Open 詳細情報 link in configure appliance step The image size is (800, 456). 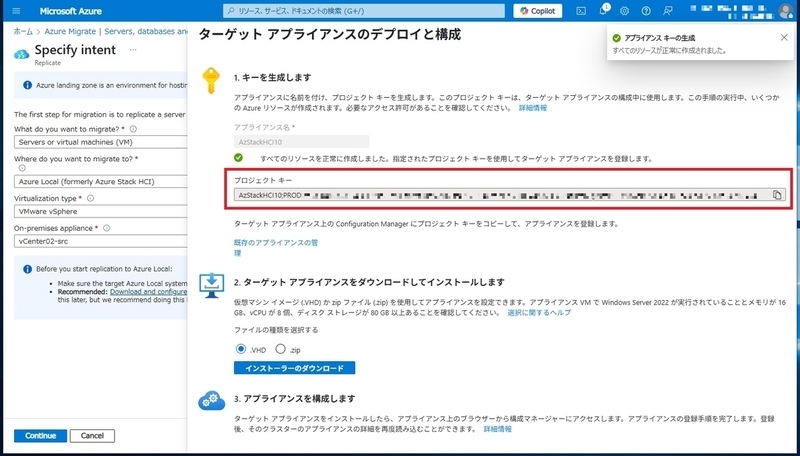497,429
